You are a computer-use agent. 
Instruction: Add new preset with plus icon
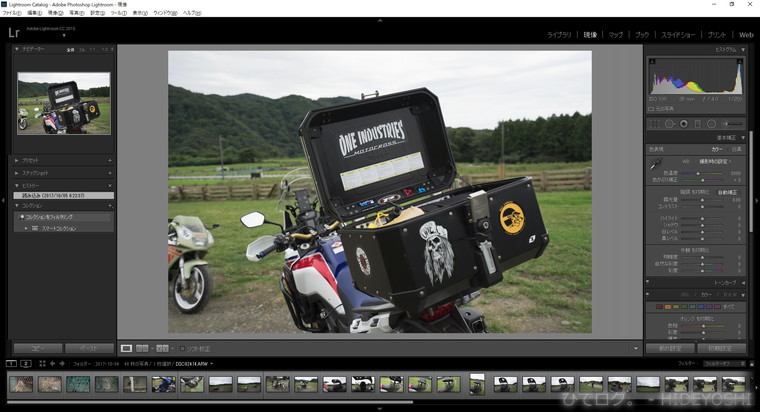click(110, 160)
